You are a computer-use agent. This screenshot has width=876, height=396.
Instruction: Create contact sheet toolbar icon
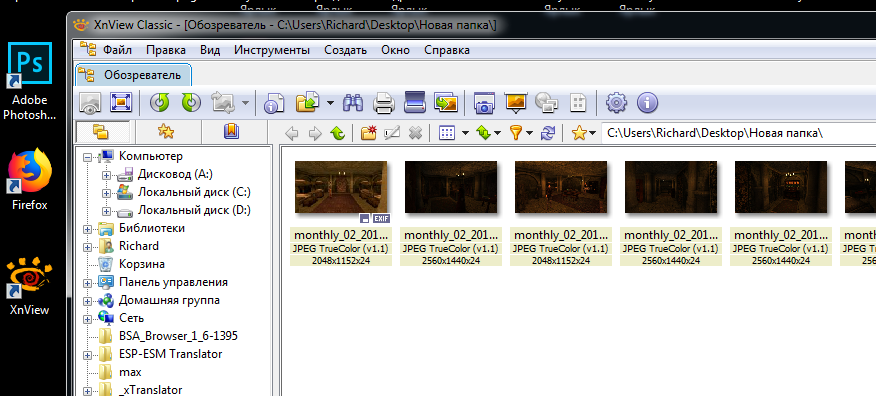tap(578, 103)
